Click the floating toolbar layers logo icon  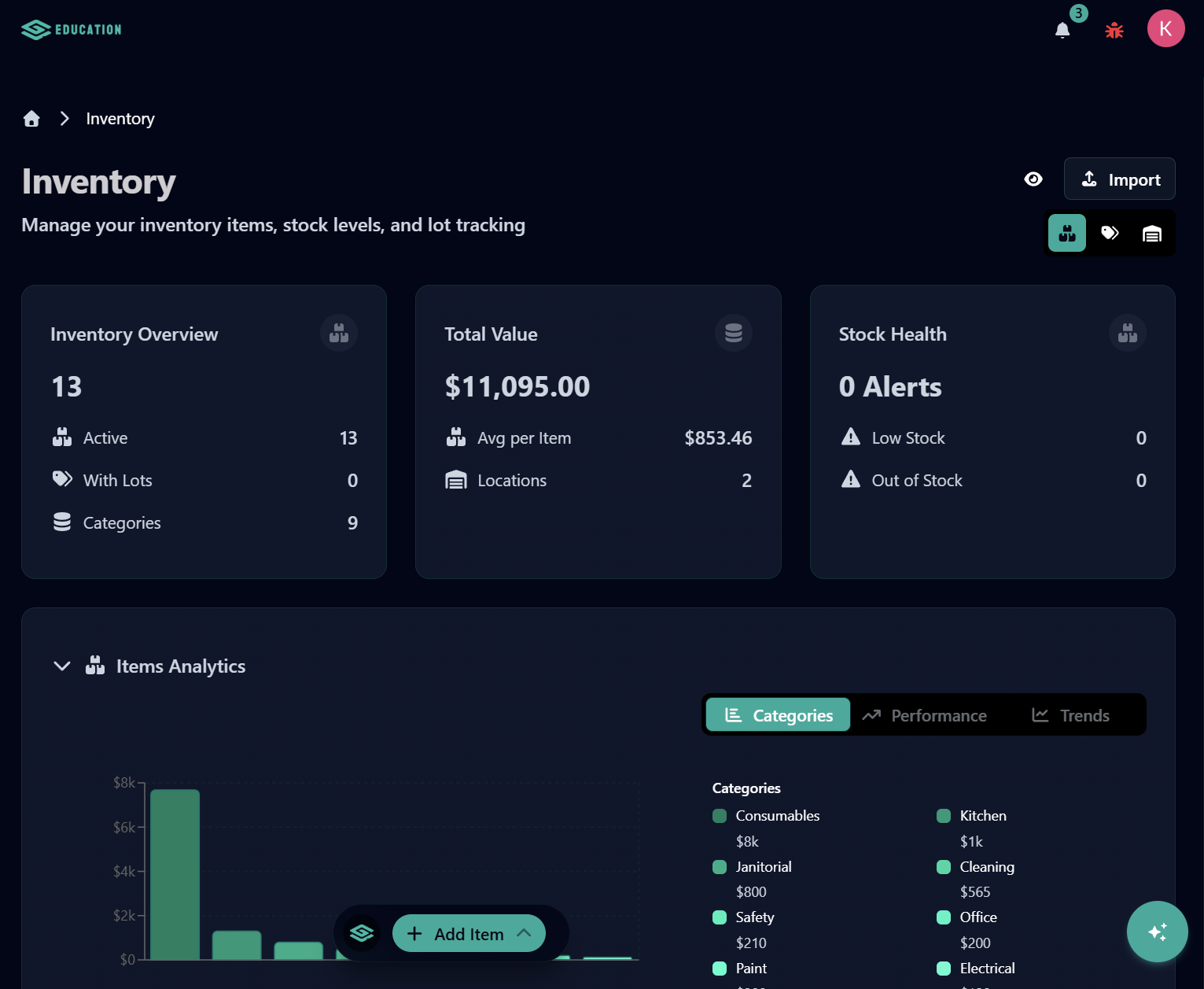[x=362, y=934]
